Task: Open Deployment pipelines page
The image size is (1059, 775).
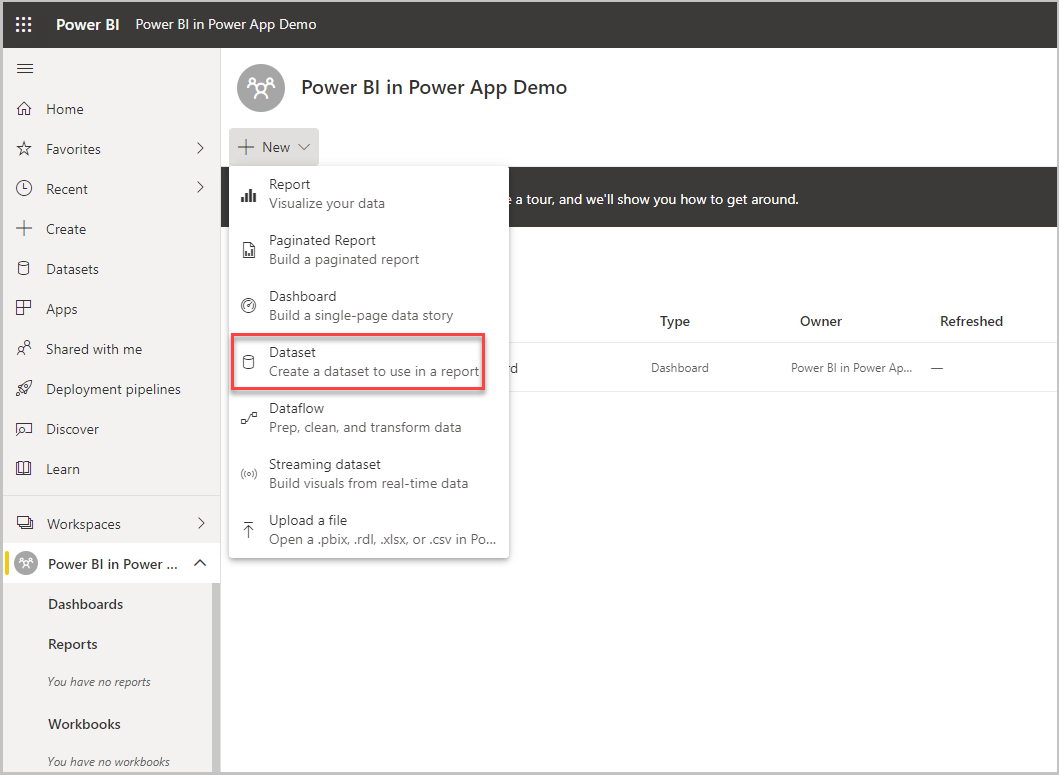Action: pos(113,389)
